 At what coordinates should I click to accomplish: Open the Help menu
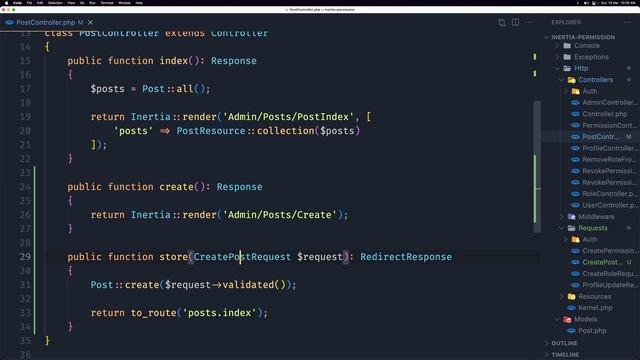click(139, 3)
